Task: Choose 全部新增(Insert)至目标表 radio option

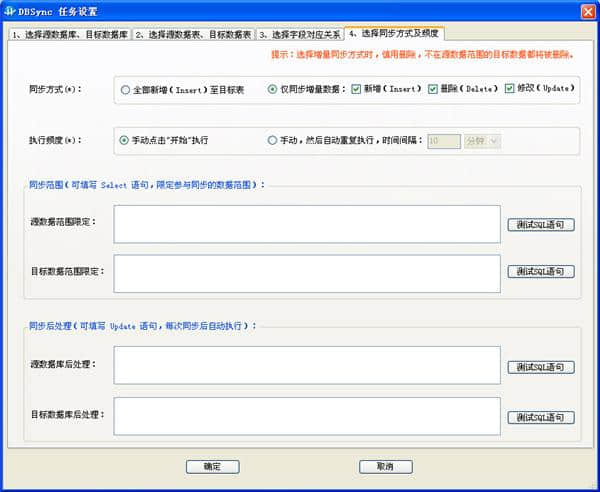Action: click(125, 89)
